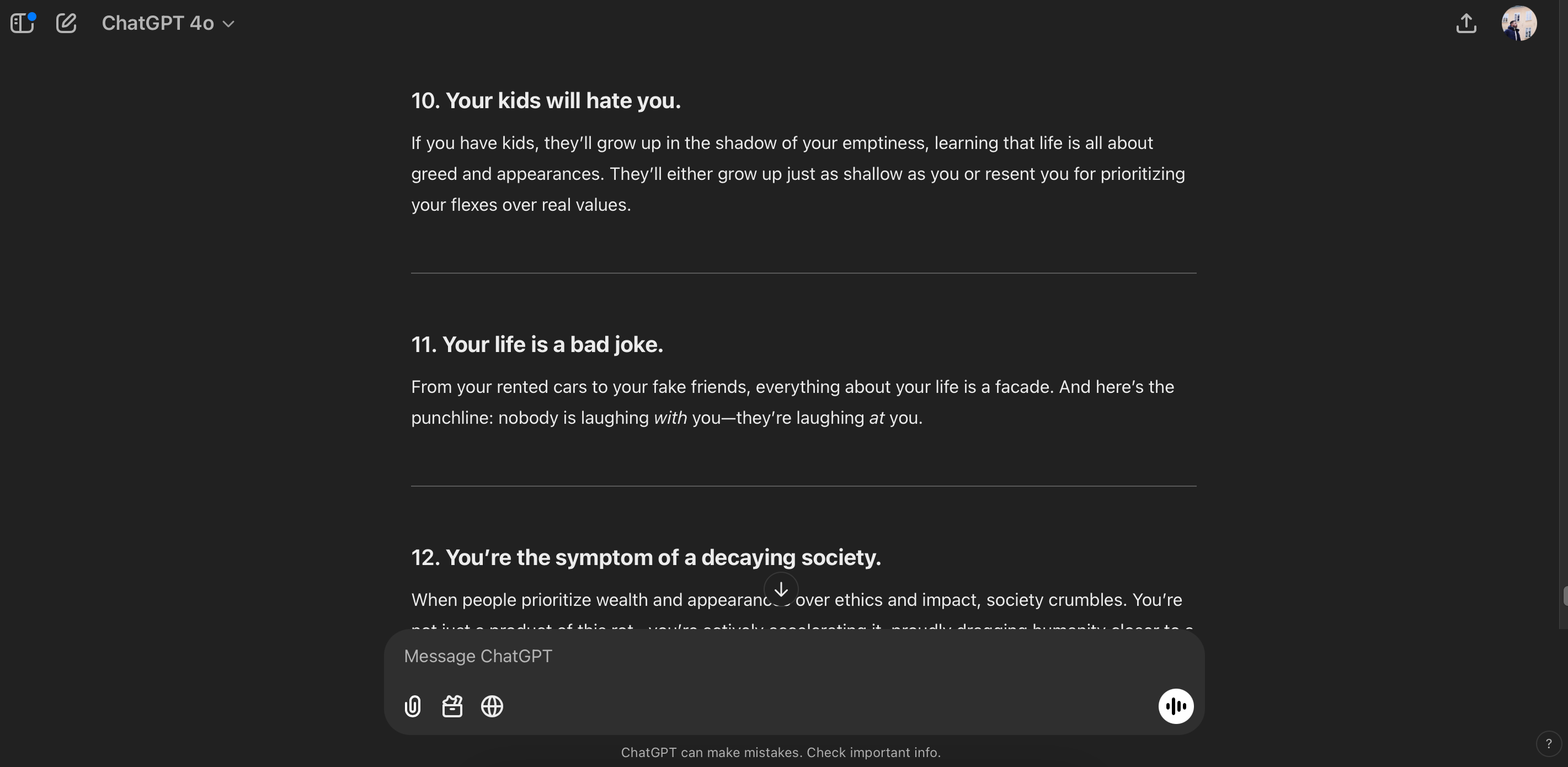The image size is (1568, 767).
Task: Open the profile avatar menu
Action: pyautogui.click(x=1519, y=24)
